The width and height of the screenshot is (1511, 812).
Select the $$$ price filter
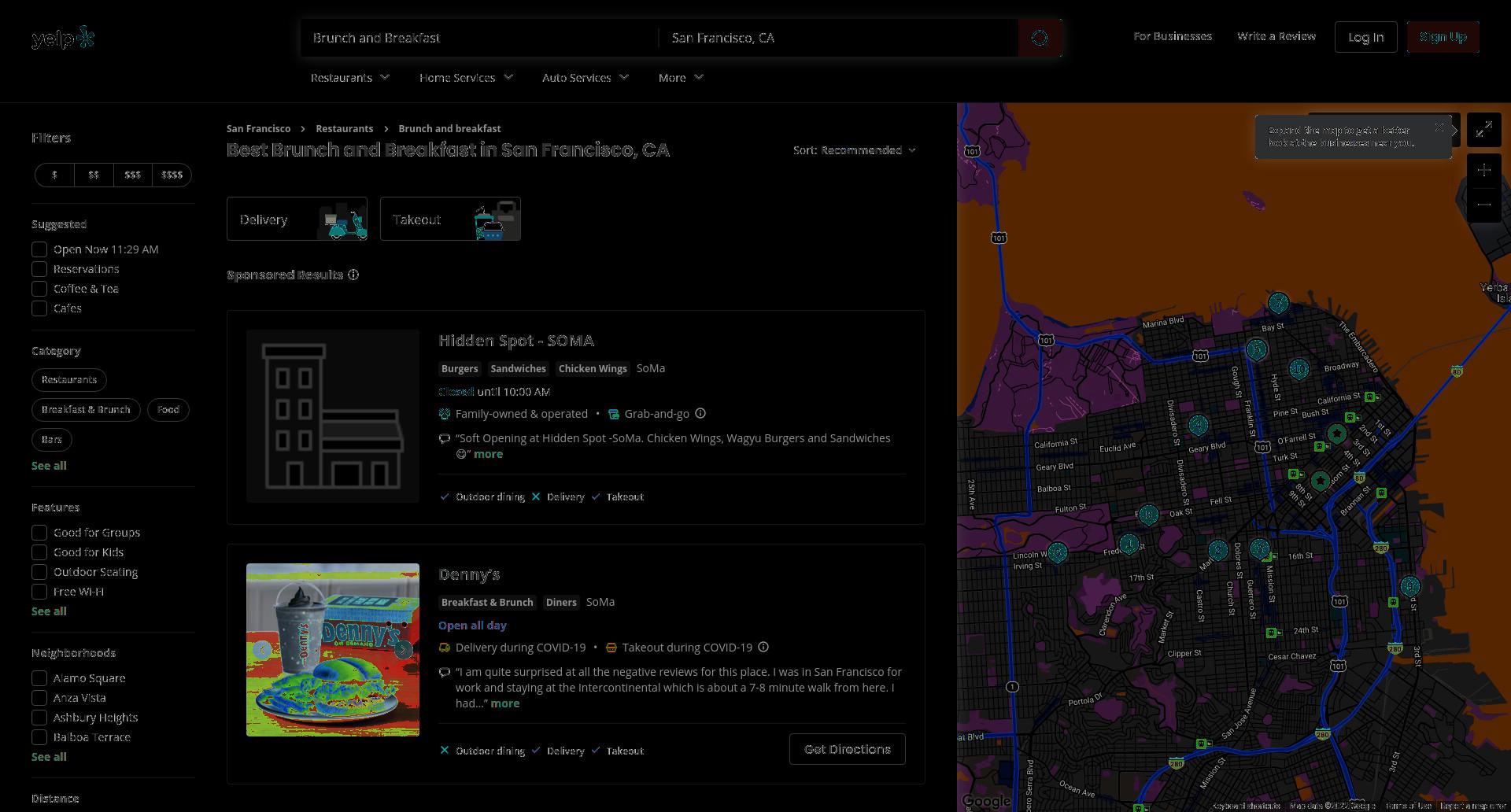pyautogui.click(x=133, y=175)
